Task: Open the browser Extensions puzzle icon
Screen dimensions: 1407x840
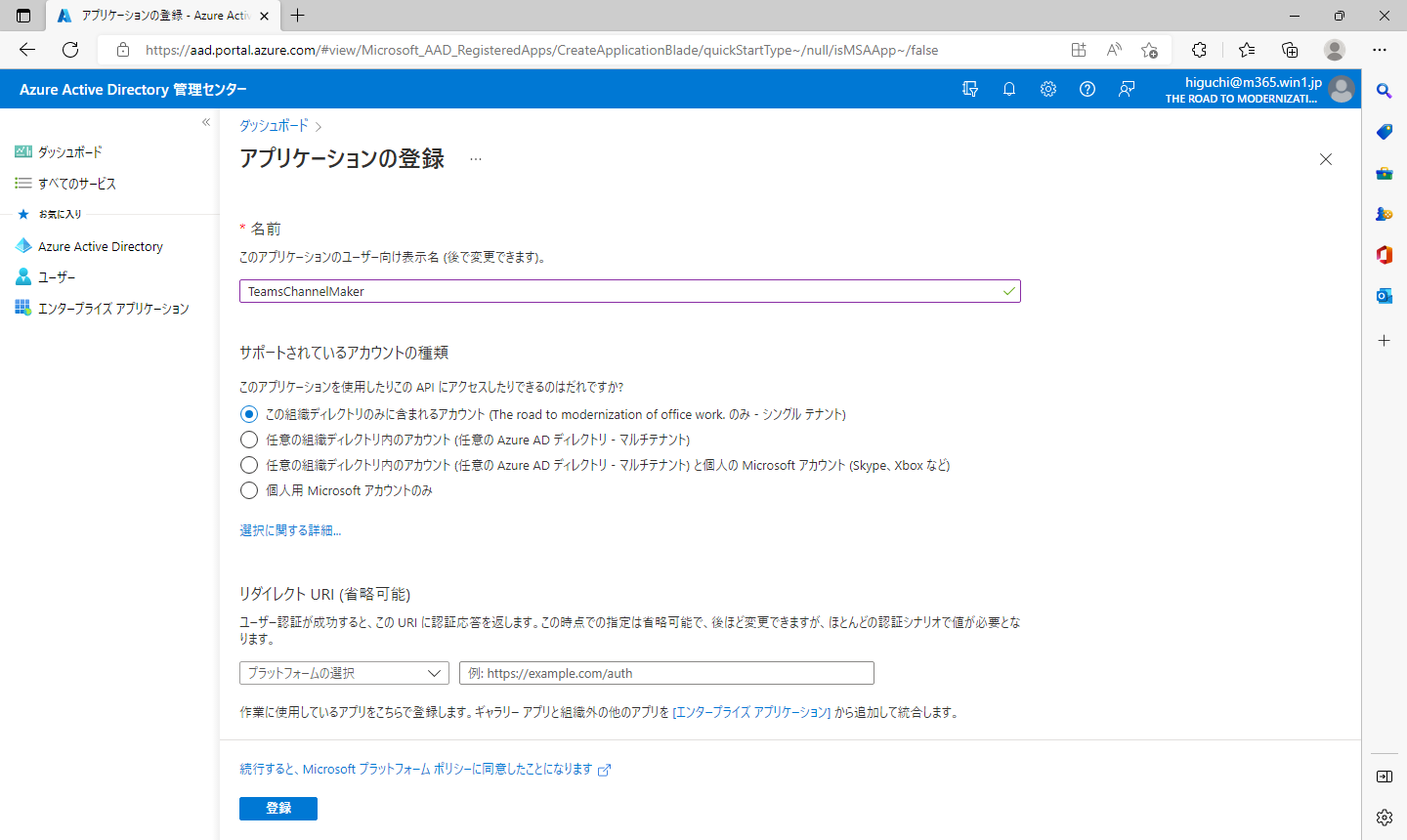Action: point(1200,50)
